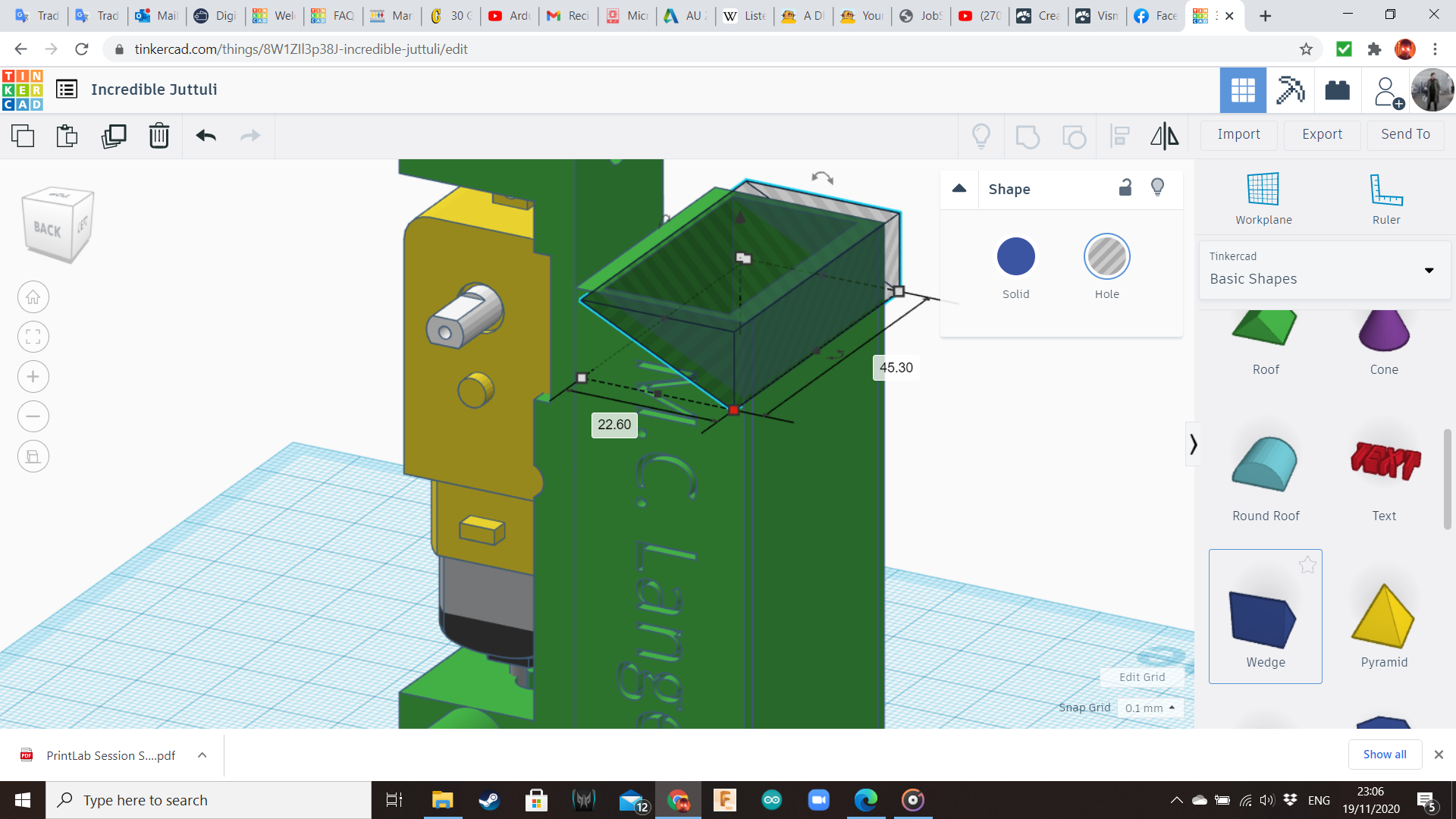Click the Duplicate and repeat icon
Image resolution: width=1456 pixels, height=819 pixels.
click(x=114, y=136)
